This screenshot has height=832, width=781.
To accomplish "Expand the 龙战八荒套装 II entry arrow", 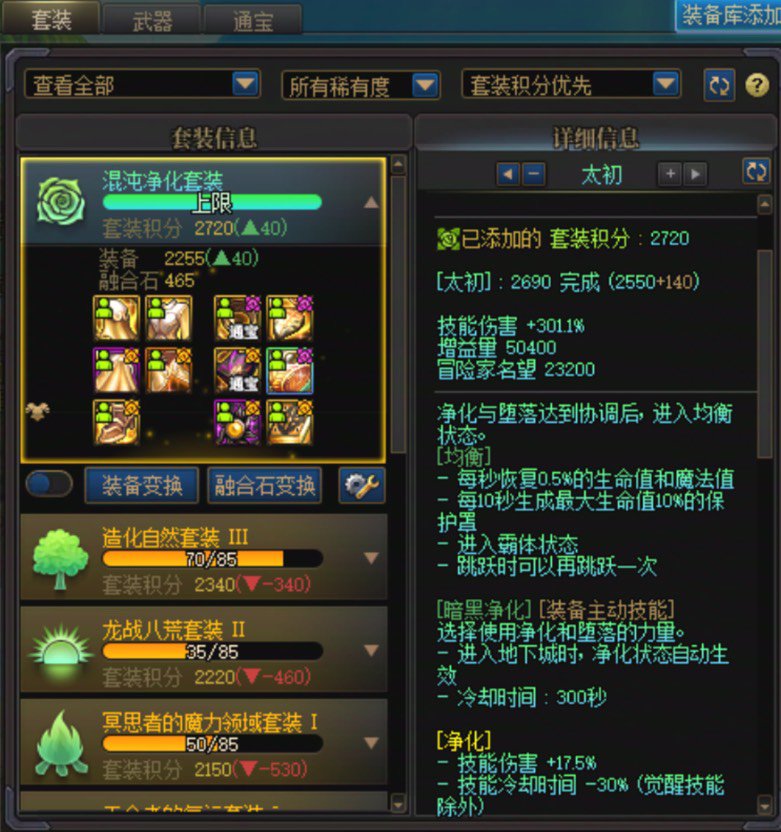I will tap(371, 650).
